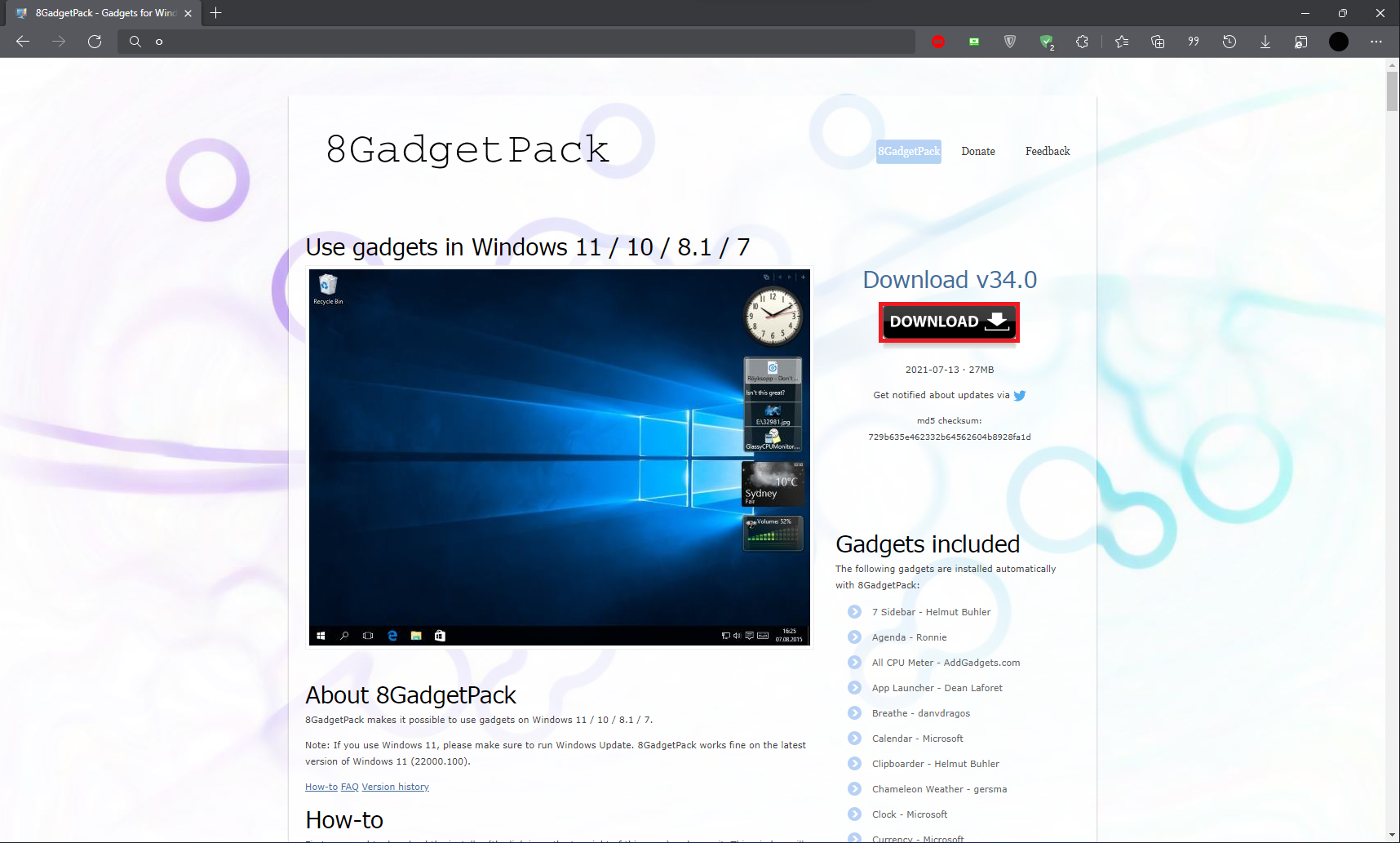1400x843 pixels.
Task: Close the 8GadgetPack browser tab
Action: (x=188, y=13)
